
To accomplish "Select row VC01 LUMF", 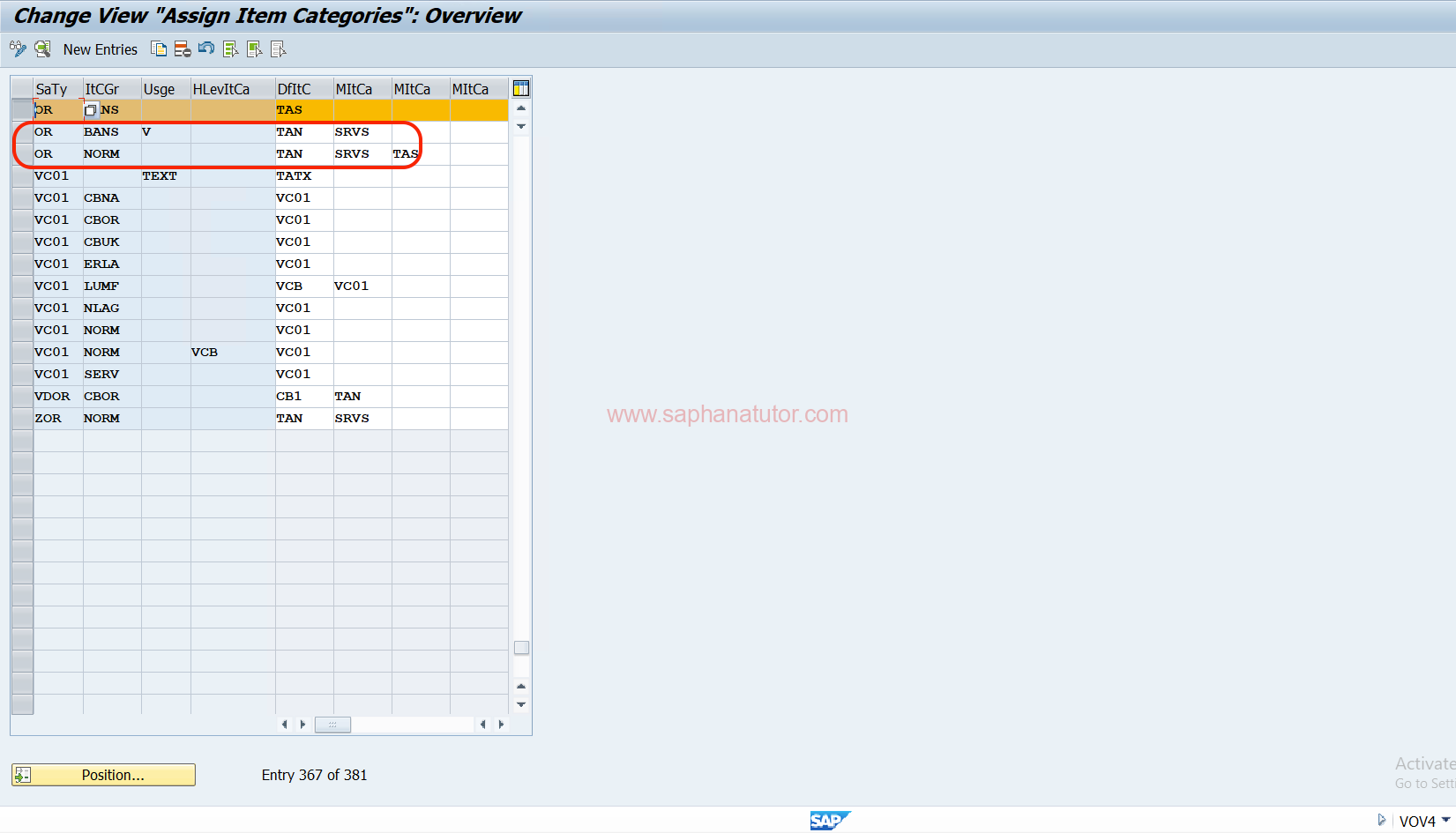I will pos(22,286).
